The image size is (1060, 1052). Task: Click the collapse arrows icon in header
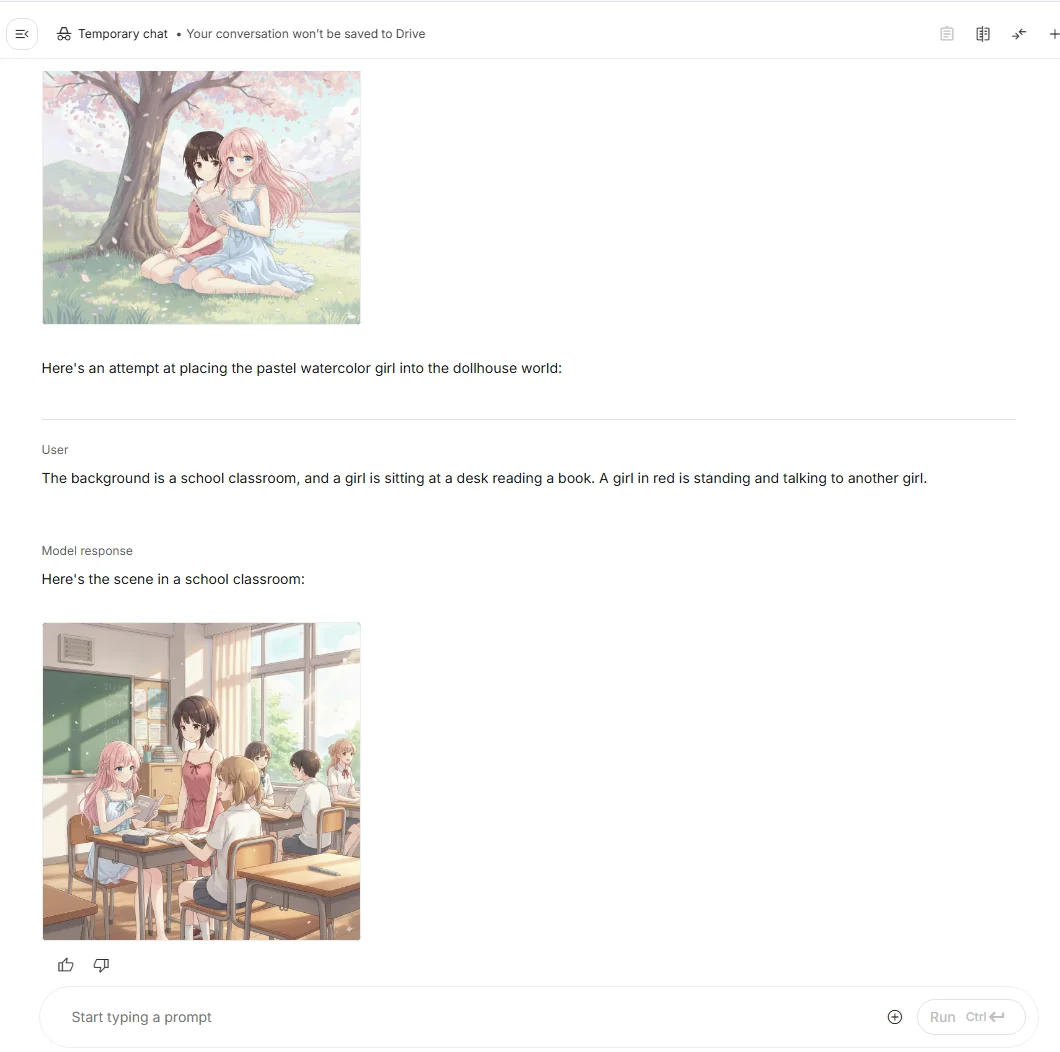tap(1019, 34)
